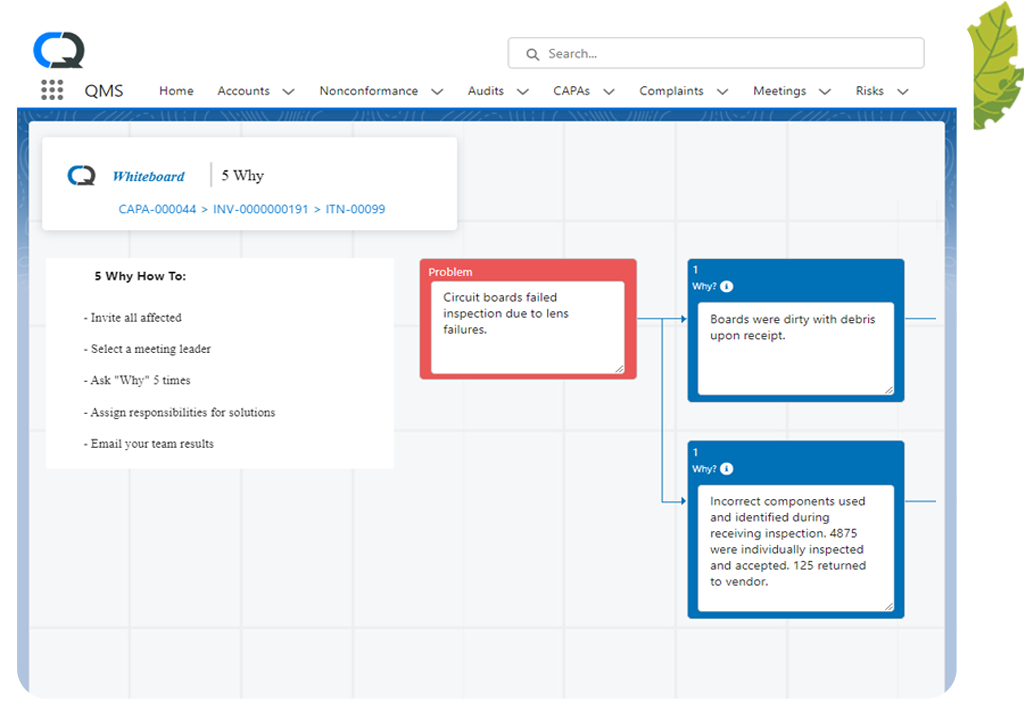This screenshot has height=715, width=1024.
Task: Click the search magnifier icon
Action: pos(530,54)
